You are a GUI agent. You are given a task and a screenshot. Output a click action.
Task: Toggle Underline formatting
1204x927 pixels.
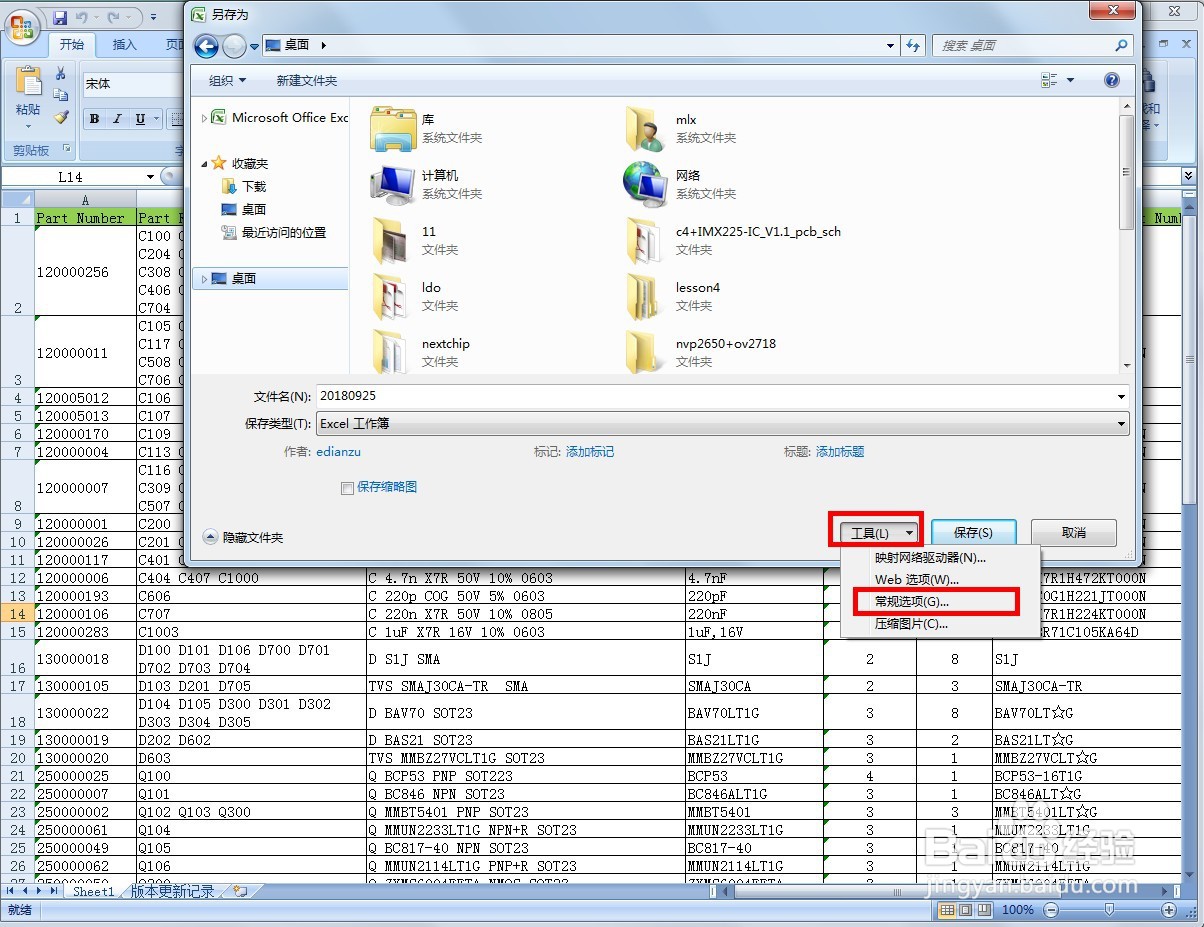pos(140,119)
